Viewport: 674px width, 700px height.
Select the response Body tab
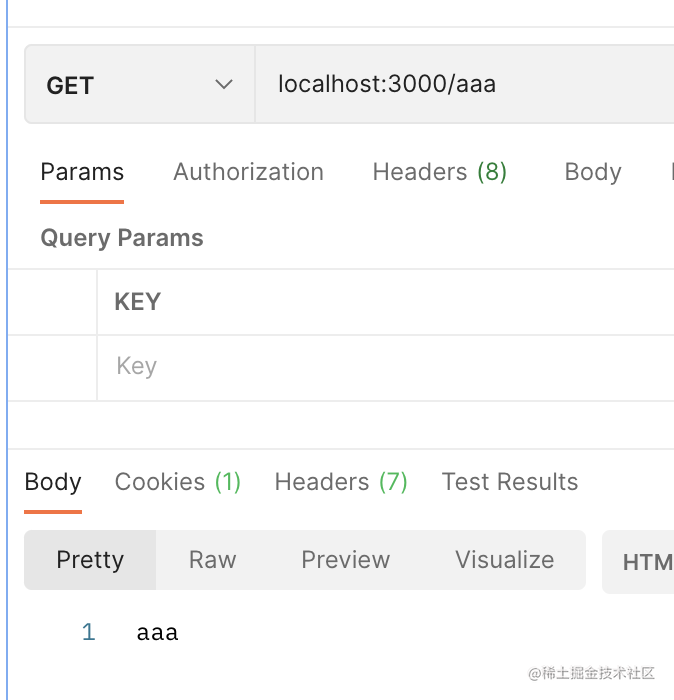53,482
